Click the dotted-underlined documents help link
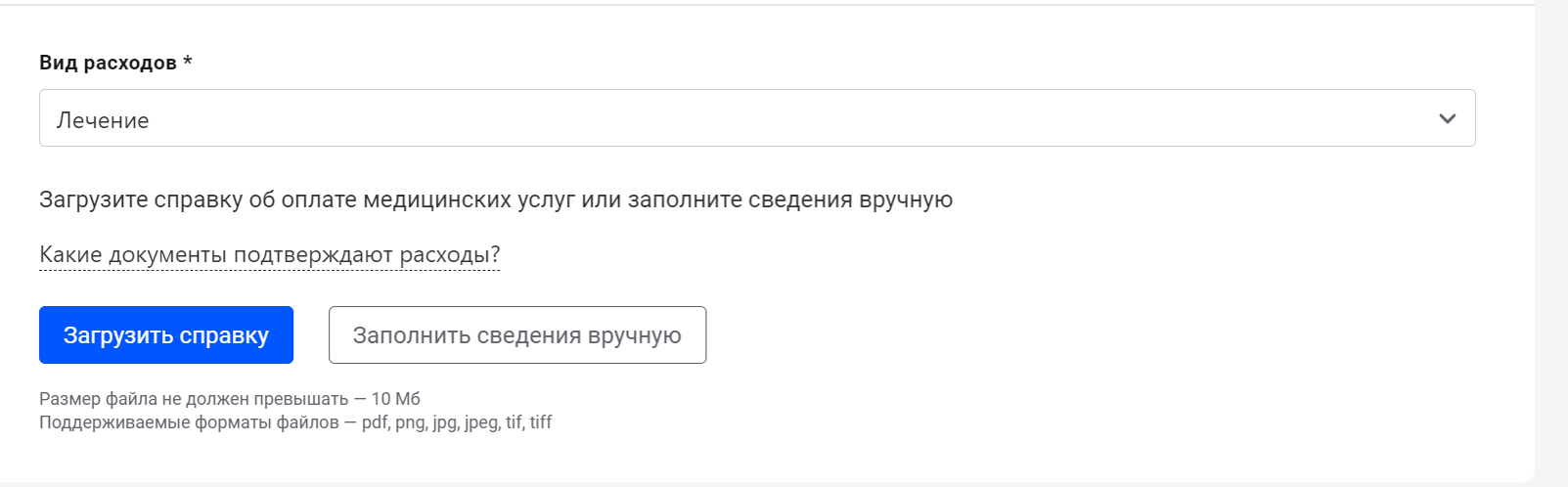The height and width of the screenshot is (487, 1568). point(269,255)
